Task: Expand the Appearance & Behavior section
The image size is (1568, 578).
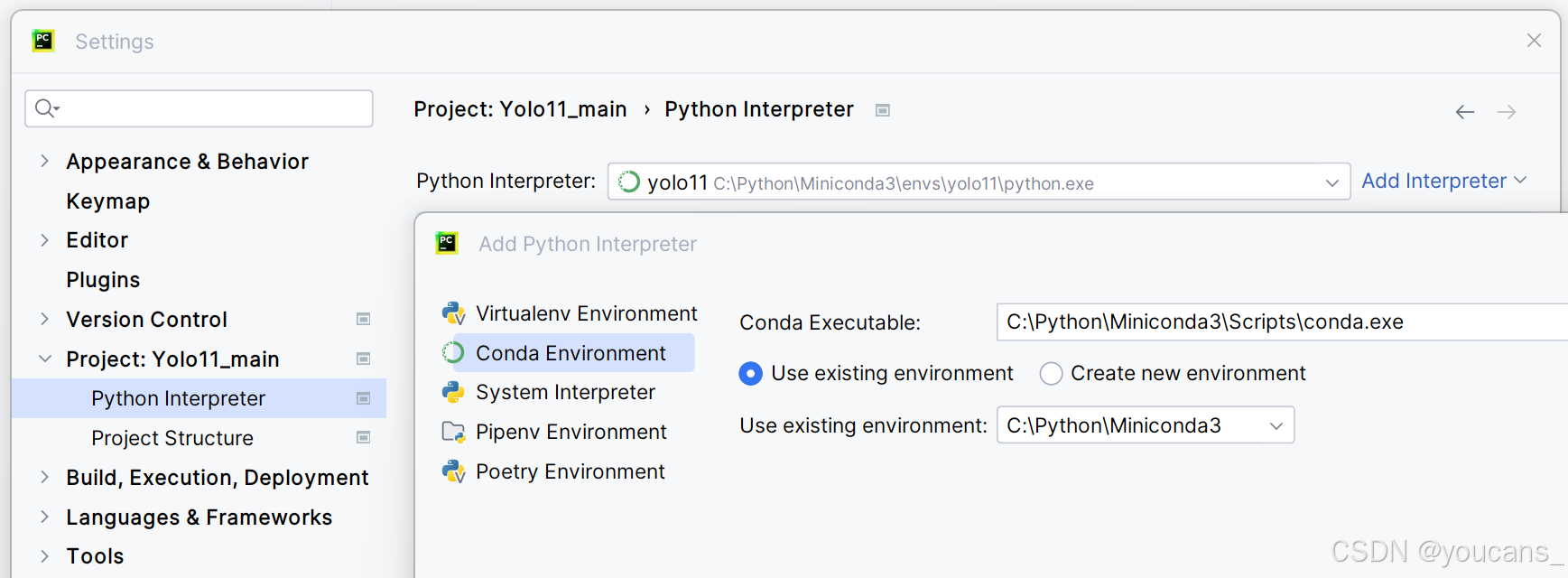Action: pyautogui.click(x=44, y=162)
